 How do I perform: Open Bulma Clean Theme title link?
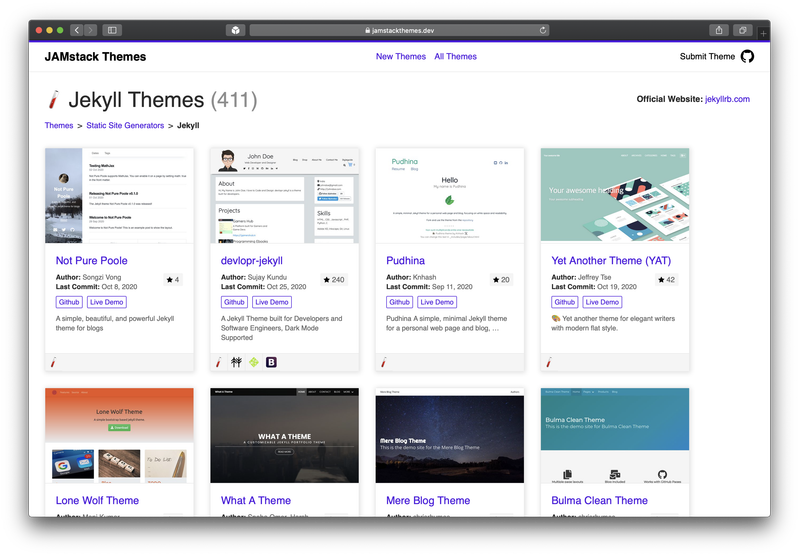click(x=599, y=500)
